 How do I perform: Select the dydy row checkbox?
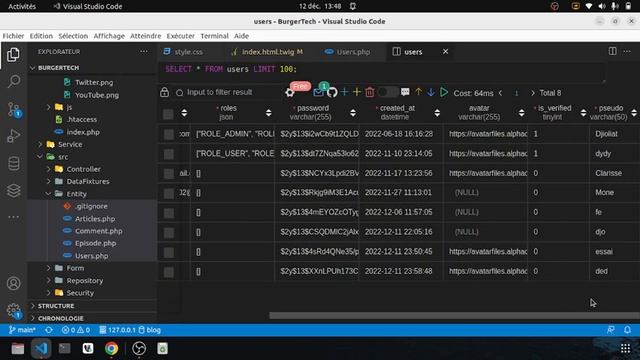coord(169,154)
